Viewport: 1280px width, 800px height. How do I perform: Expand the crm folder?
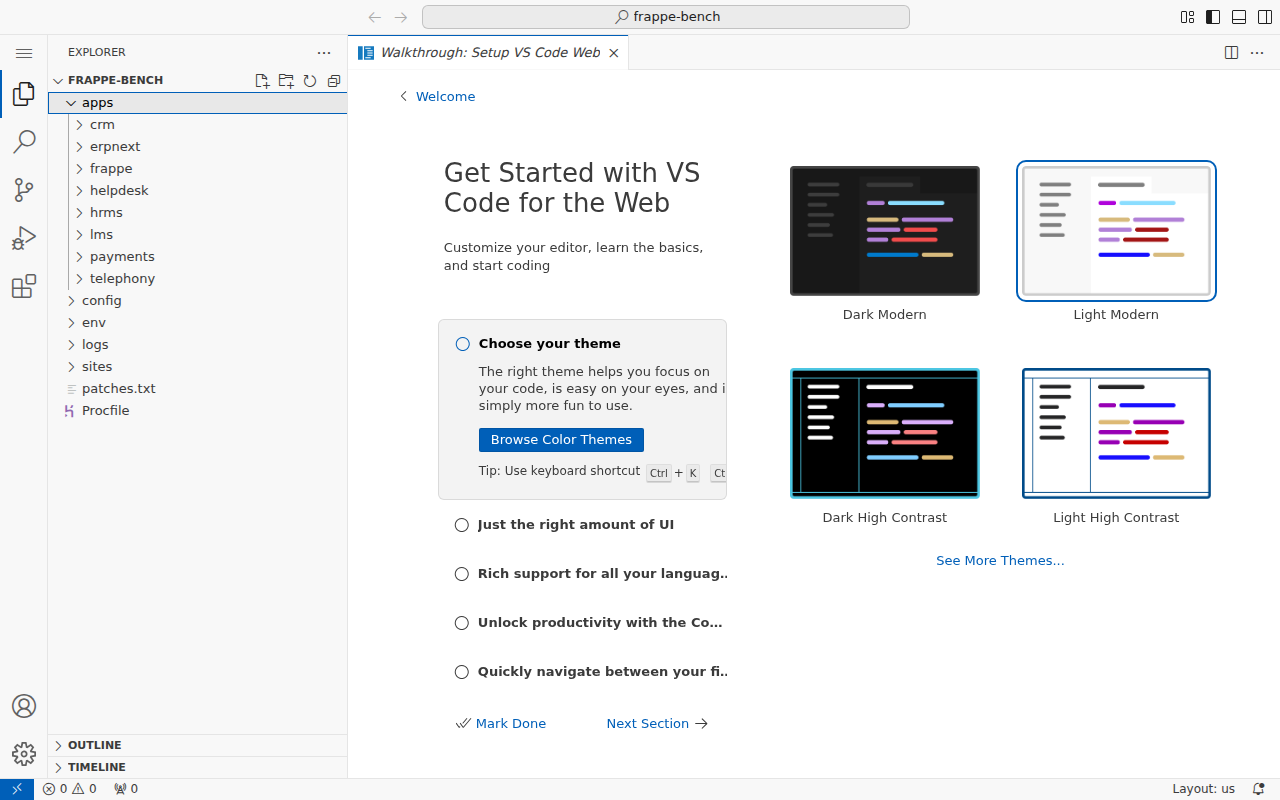click(198, 125)
